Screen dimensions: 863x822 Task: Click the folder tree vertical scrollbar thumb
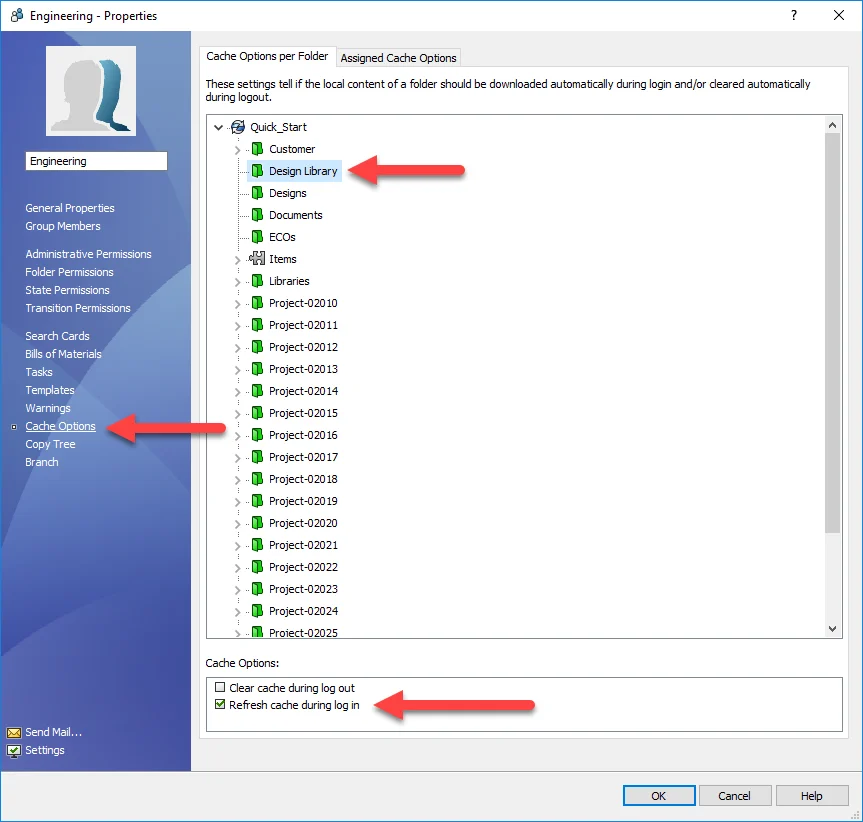(832, 333)
